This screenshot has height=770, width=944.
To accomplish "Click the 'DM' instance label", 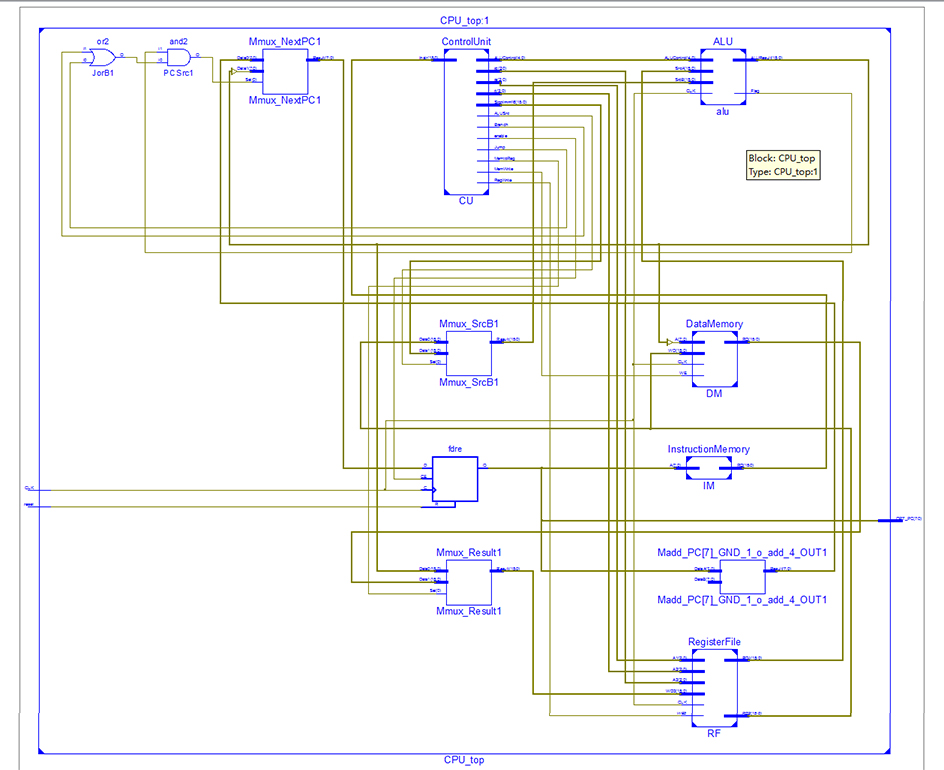I will pyautogui.click(x=714, y=393).
